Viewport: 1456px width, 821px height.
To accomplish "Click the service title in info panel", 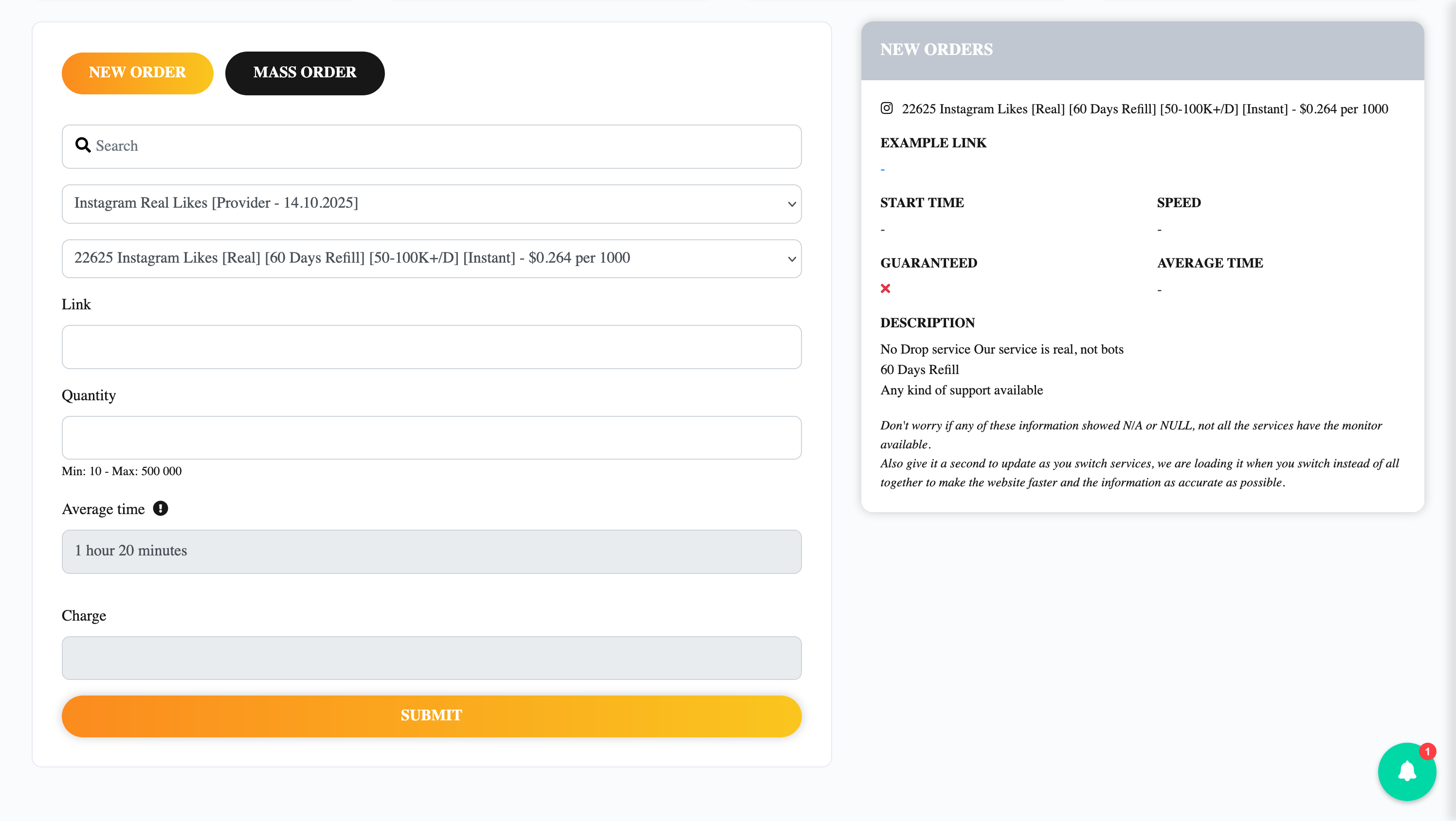I will click(x=1145, y=109).
